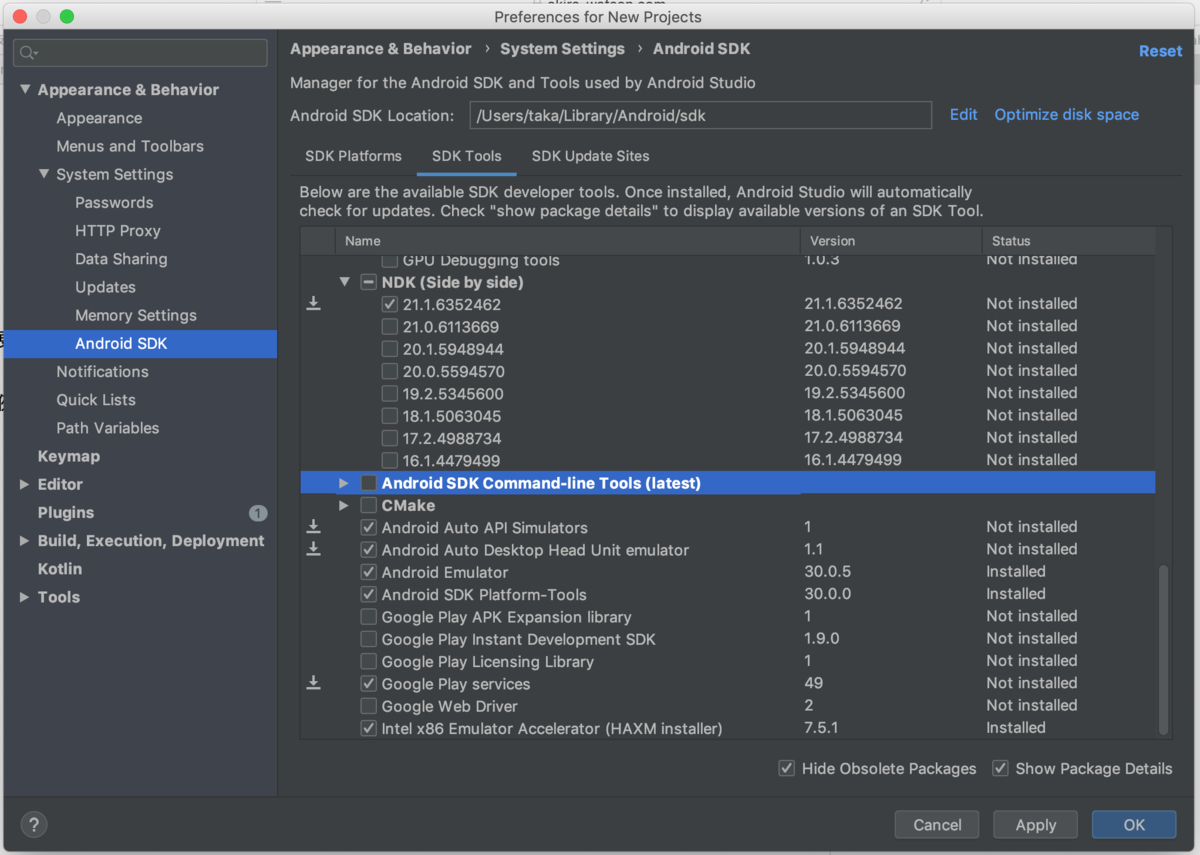Uncheck Intel x86 Emulator Accelerator

[369, 728]
